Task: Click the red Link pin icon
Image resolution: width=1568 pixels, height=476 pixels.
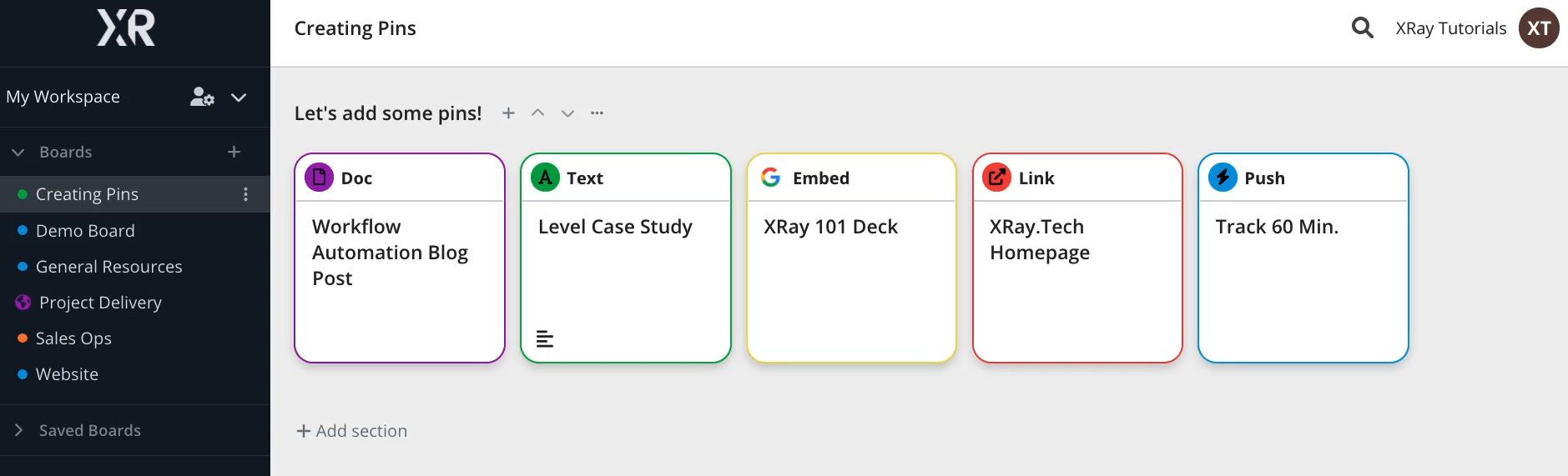Action: point(996,178)
